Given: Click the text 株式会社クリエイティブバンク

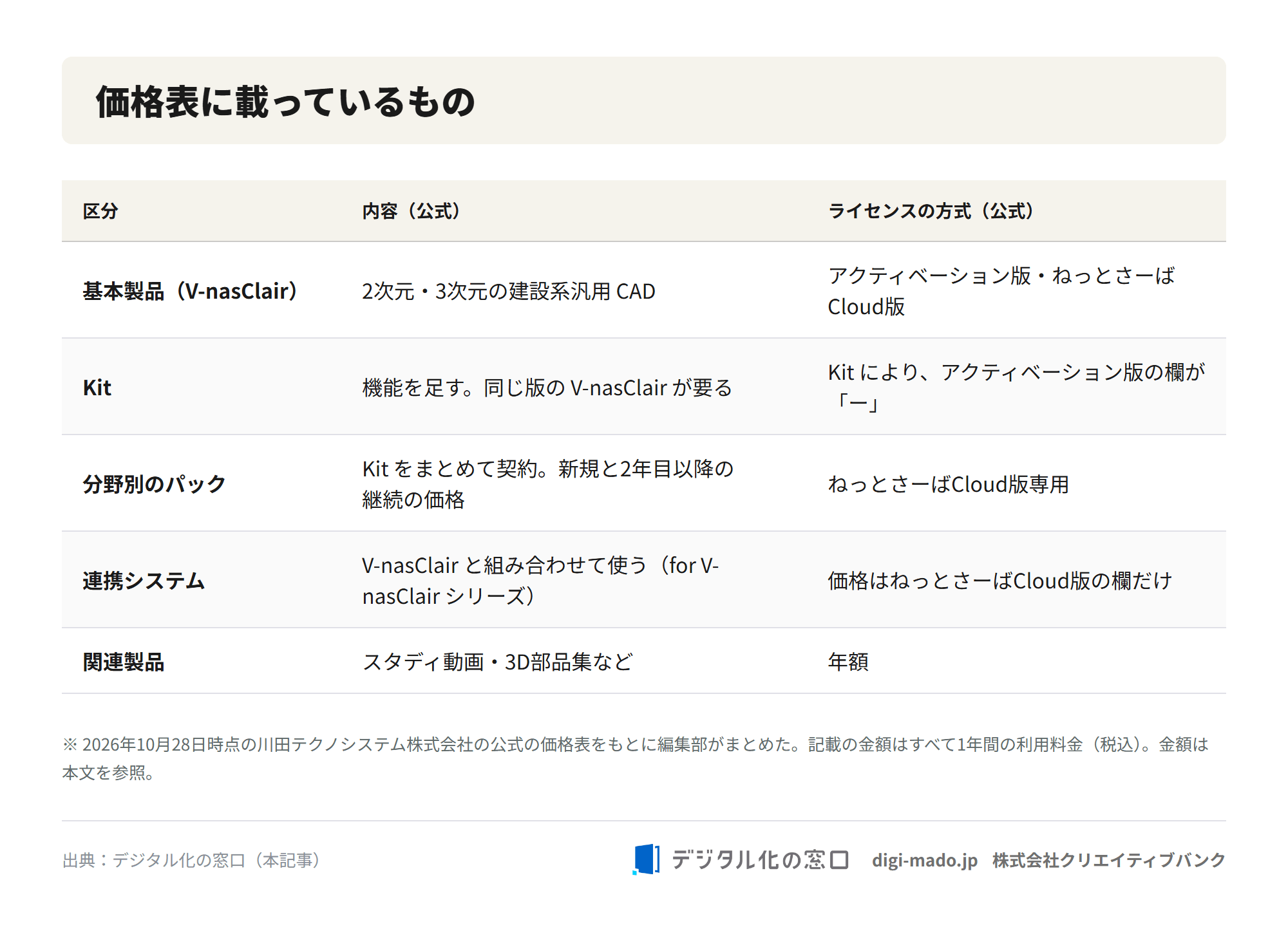Looking at the screenshot, I should pos(1109,860).
